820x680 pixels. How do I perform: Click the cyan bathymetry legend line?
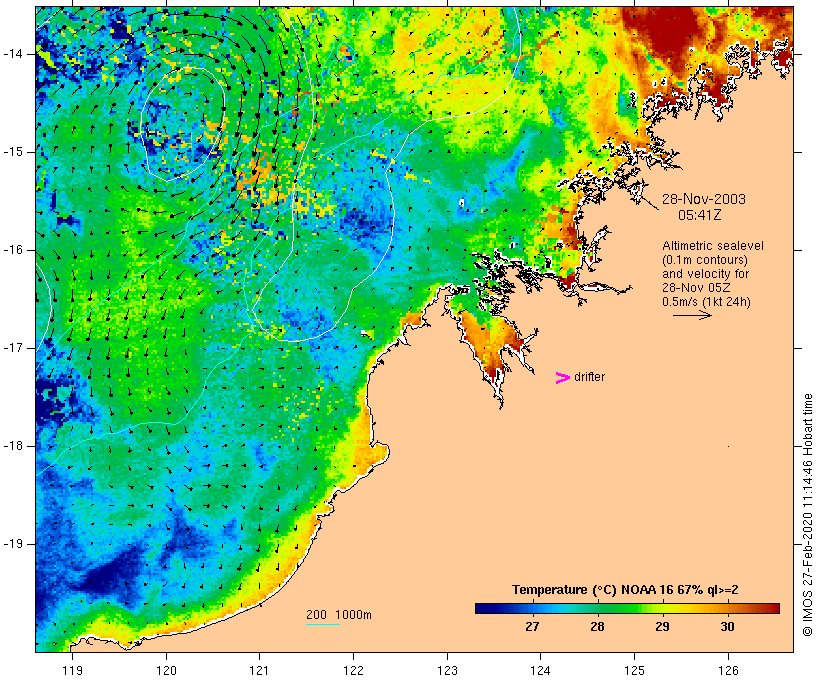[323, 624]
